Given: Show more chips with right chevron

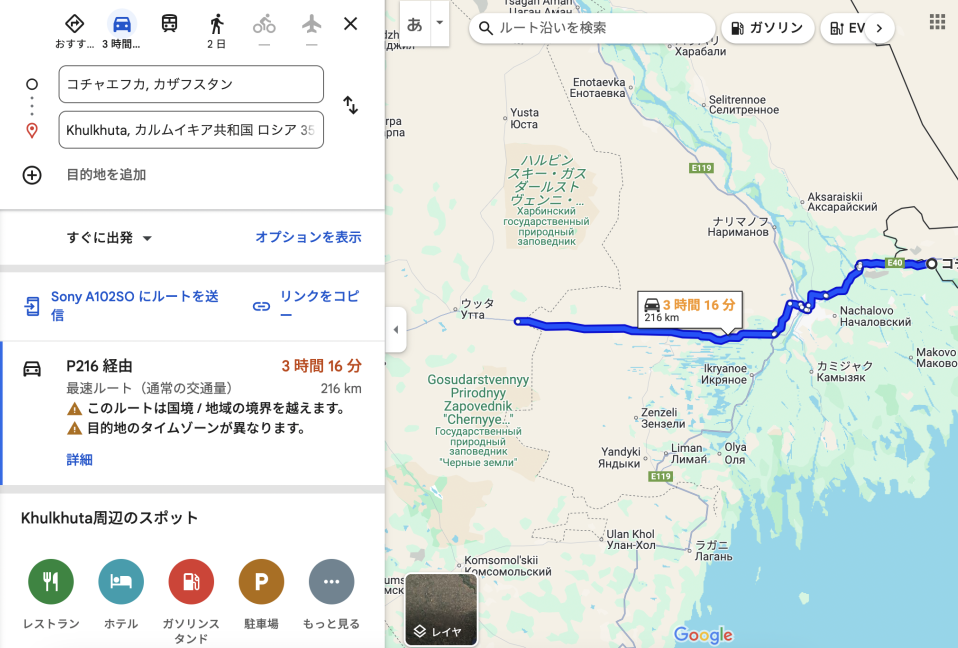Looking at the screenshot, I should (880, 28).
